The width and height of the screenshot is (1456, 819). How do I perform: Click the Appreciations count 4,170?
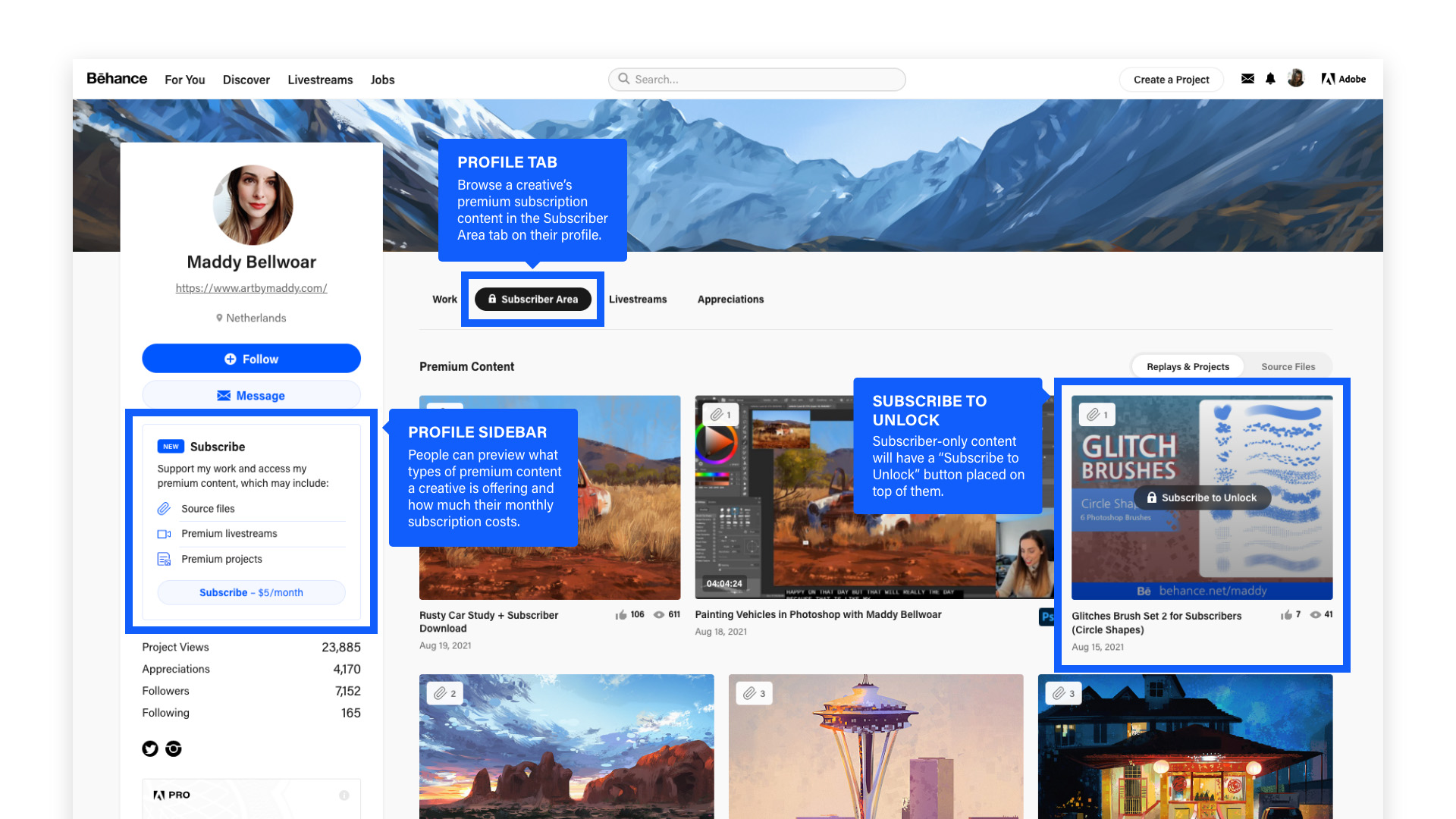click(x=347, y=669)
